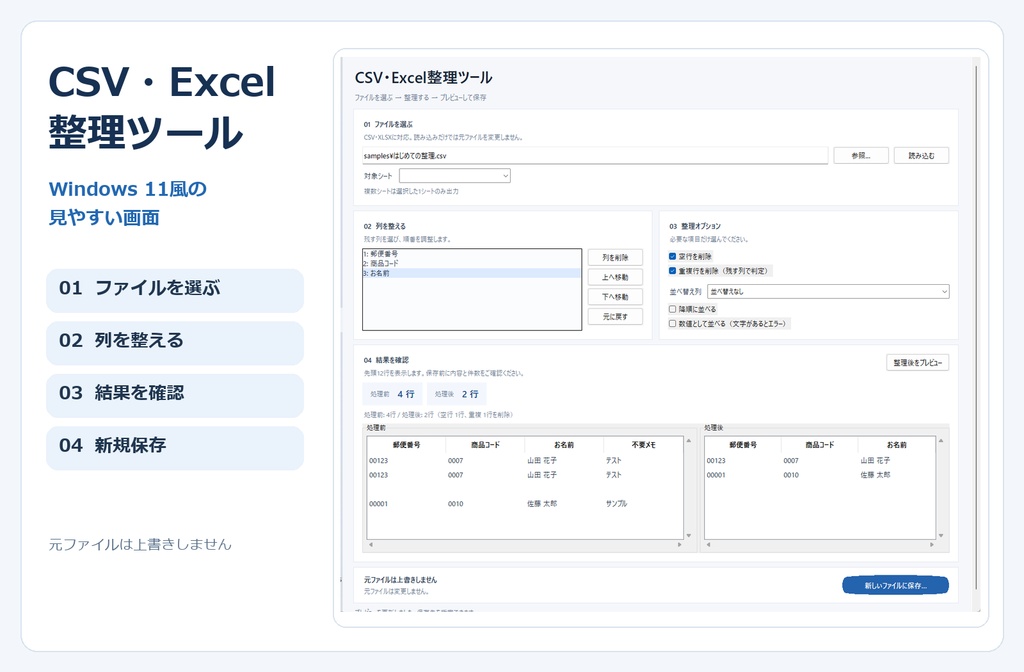Click the 整理後をプレビュー button
1024x672 pixels.
(918, 362)
